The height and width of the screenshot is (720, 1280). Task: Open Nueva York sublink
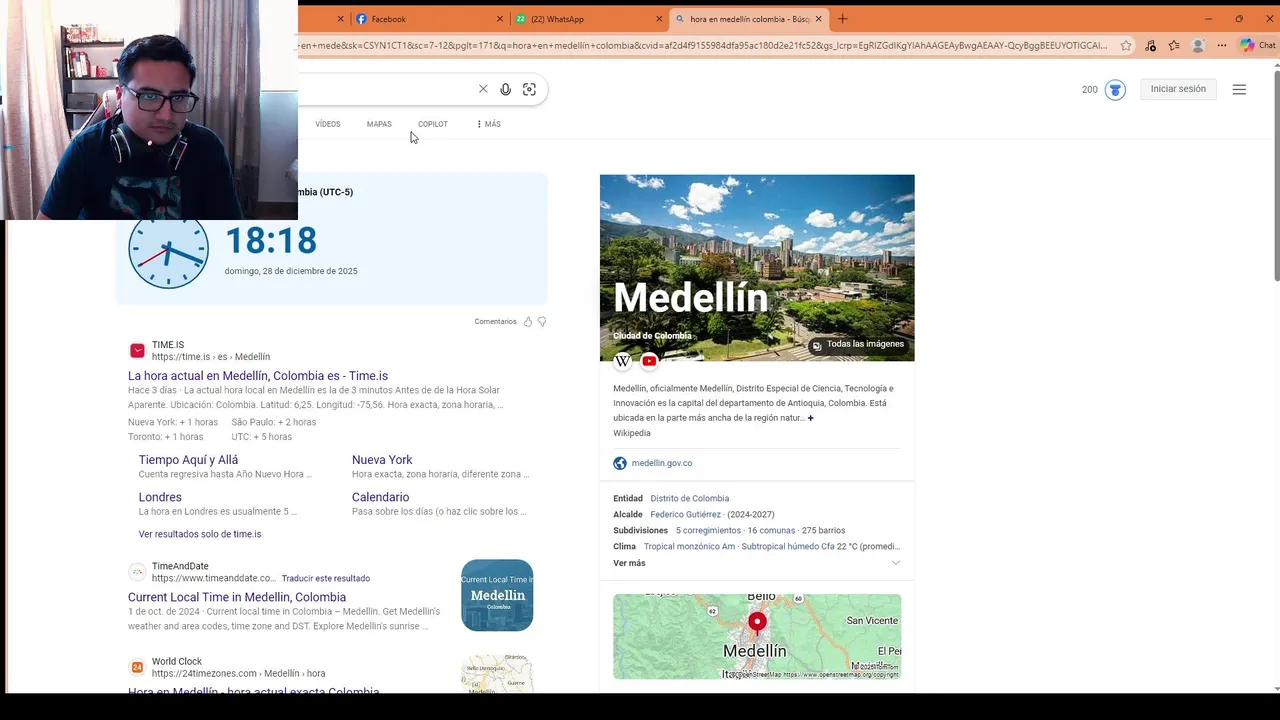pyautogui.click(x=382, y=460)
